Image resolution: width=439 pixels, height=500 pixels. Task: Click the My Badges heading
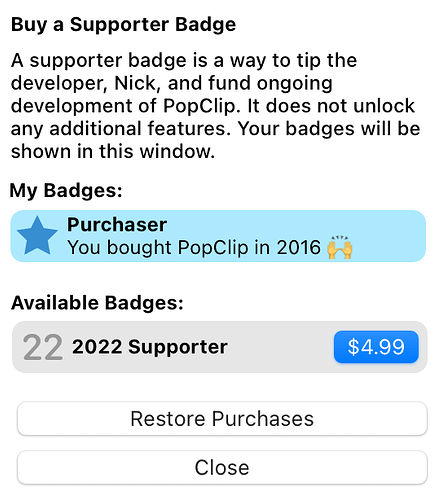[66, 190]
